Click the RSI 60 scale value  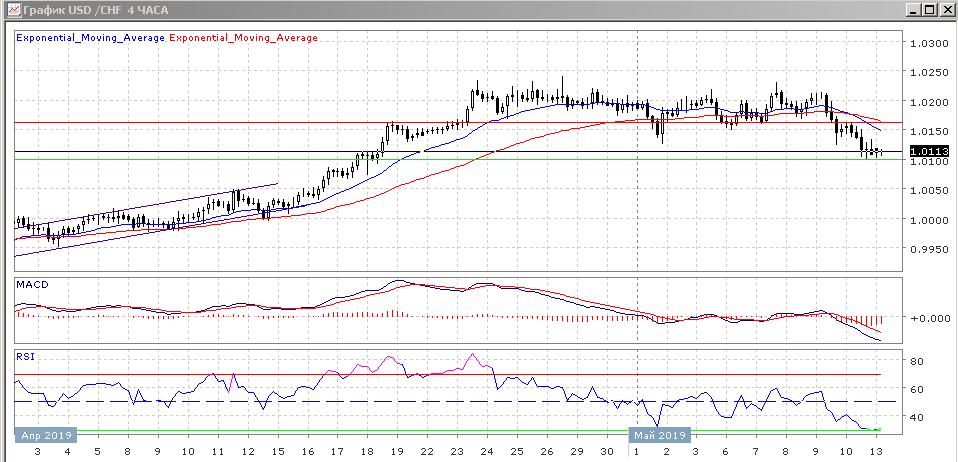[x=916, y=389]
